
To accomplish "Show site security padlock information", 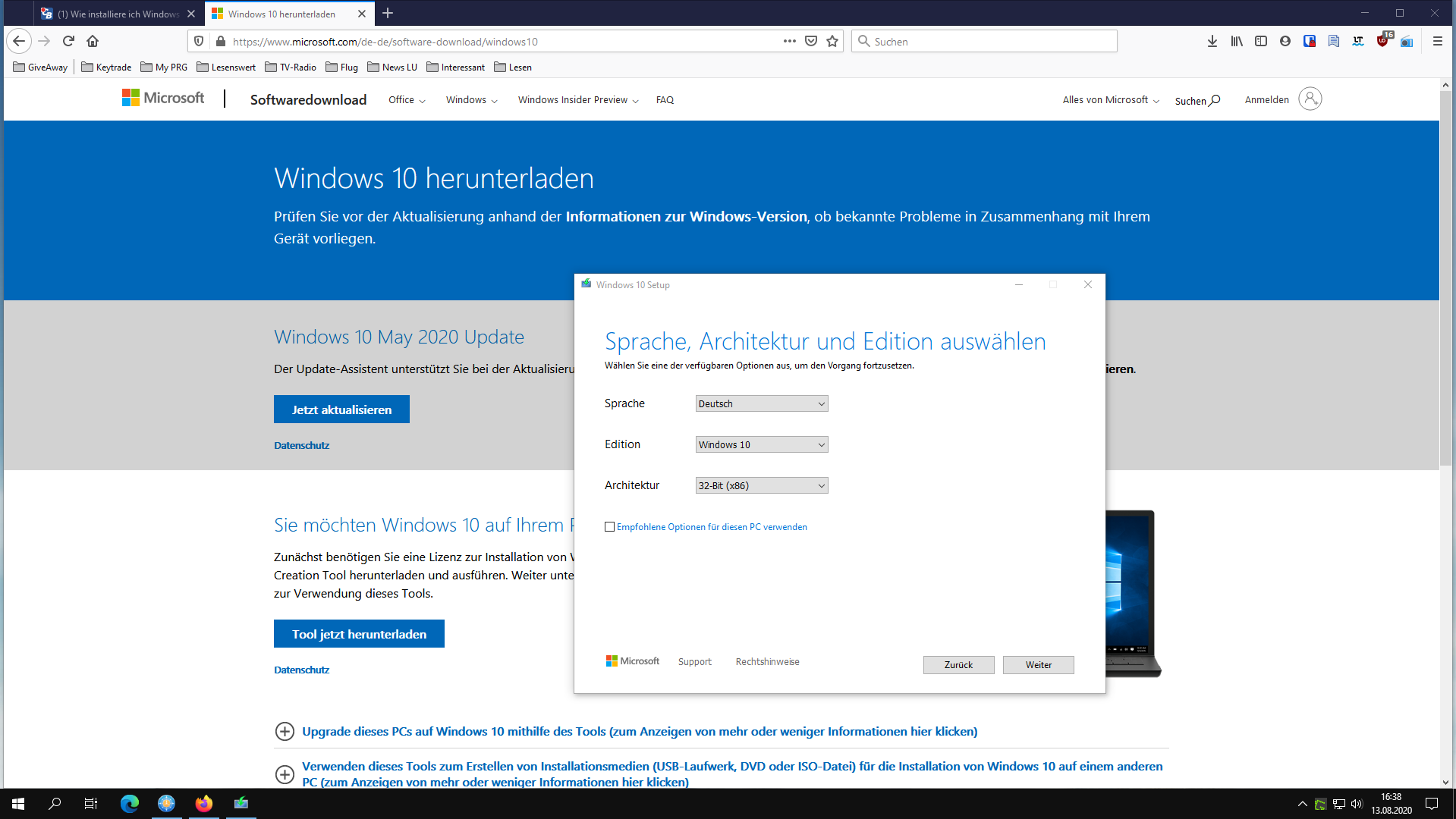I will coord(220,41).
